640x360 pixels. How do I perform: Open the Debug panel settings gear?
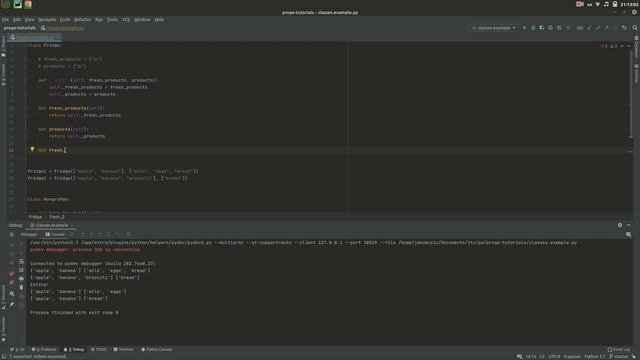click(x=620, y=225)
